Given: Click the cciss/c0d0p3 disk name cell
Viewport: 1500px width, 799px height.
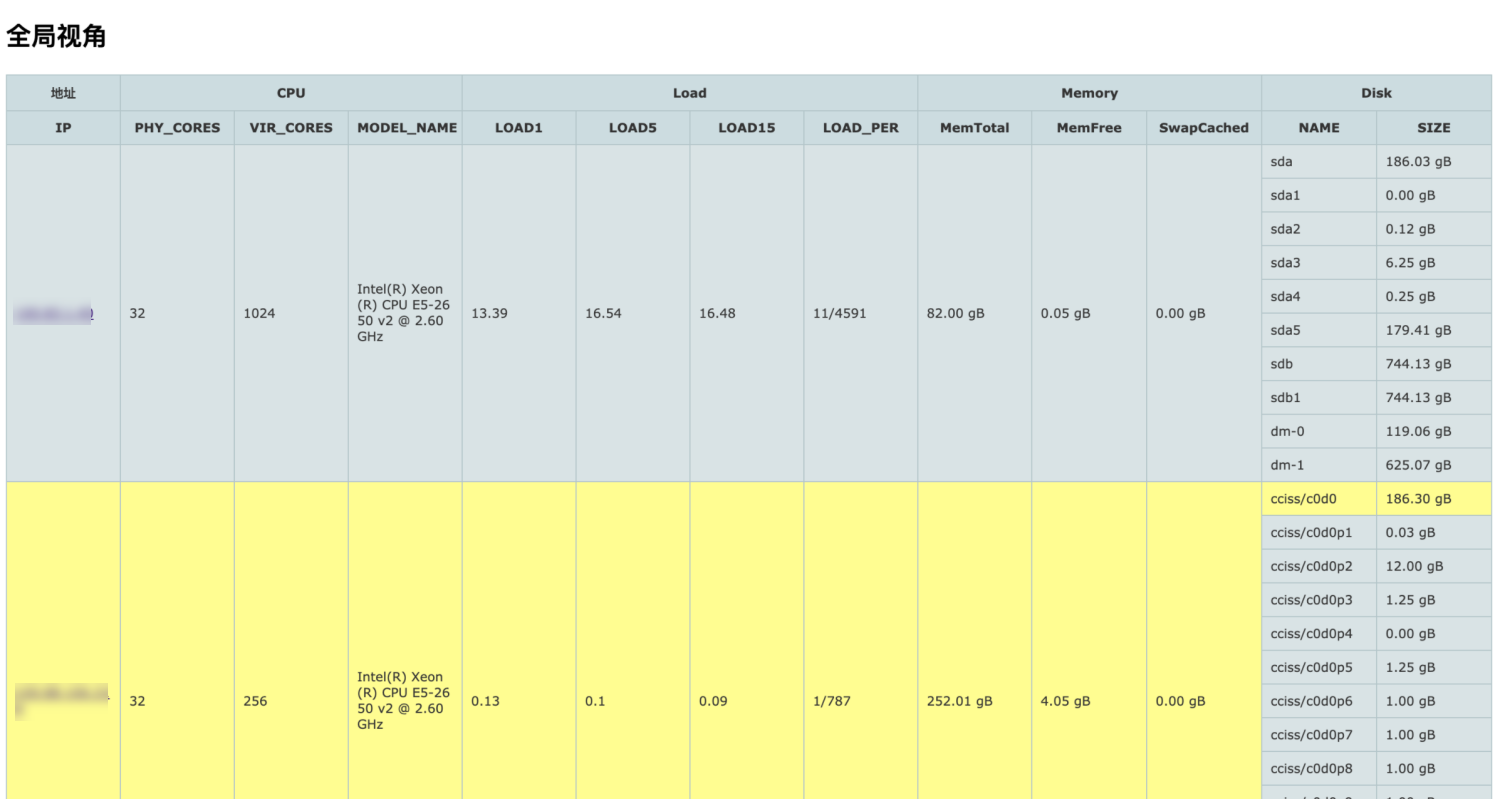Looking at the screenshot, I should [1319, 600].
